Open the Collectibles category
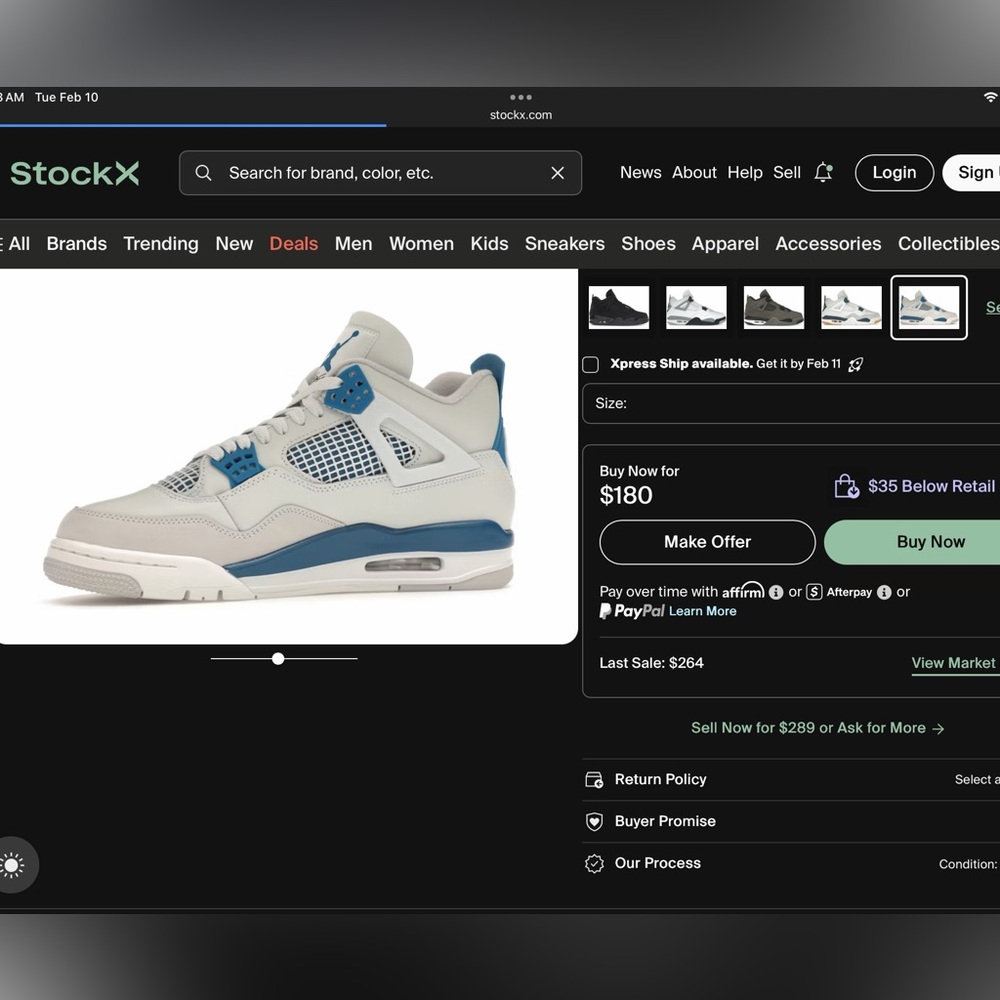 coord(948,244)
